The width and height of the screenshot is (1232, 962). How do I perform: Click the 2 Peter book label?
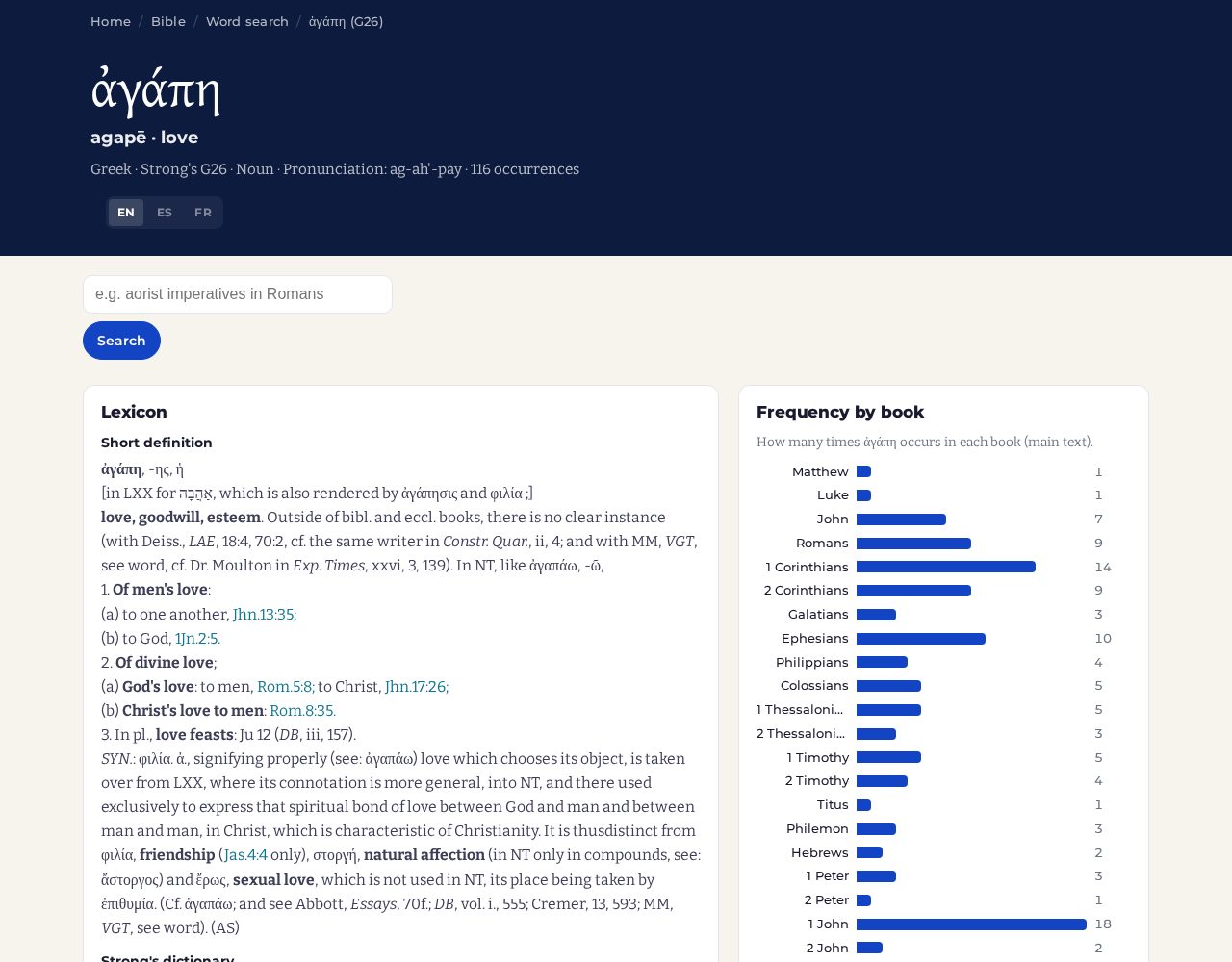[x=827, y=899]
